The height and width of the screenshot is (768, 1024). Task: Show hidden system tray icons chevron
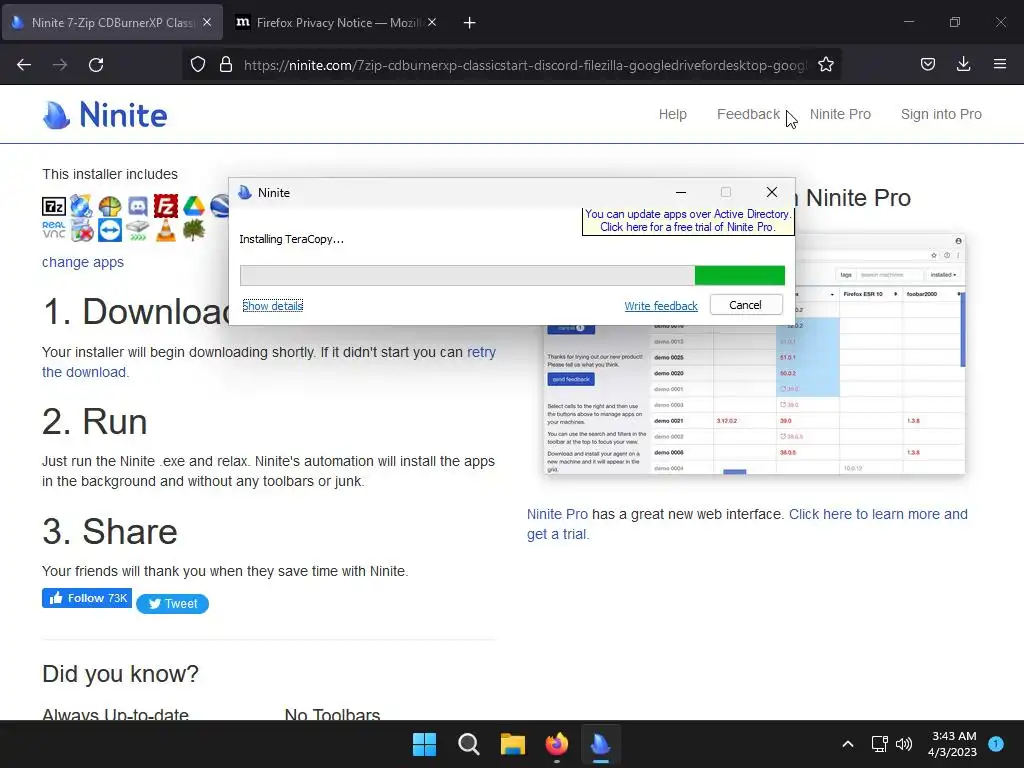[848, 744]
